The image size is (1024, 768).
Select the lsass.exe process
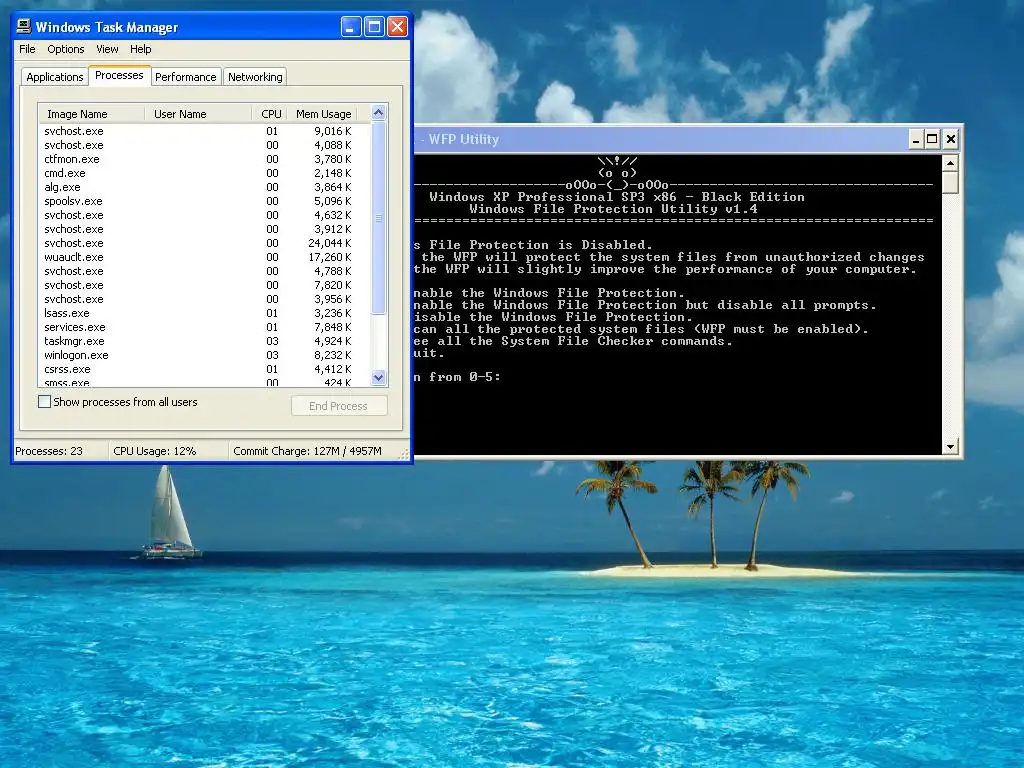coord(204,313)
